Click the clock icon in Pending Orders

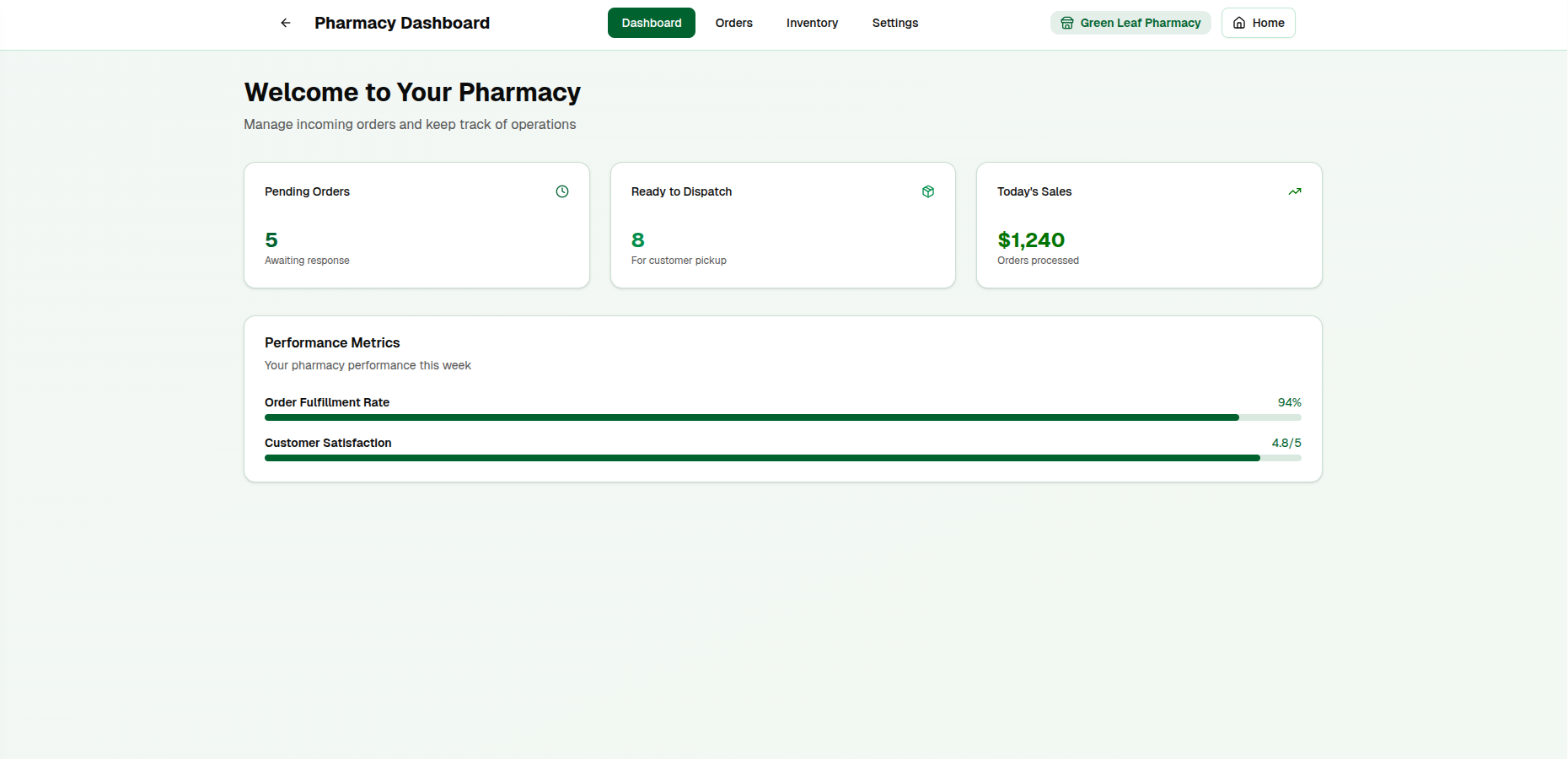pos(562,191)
